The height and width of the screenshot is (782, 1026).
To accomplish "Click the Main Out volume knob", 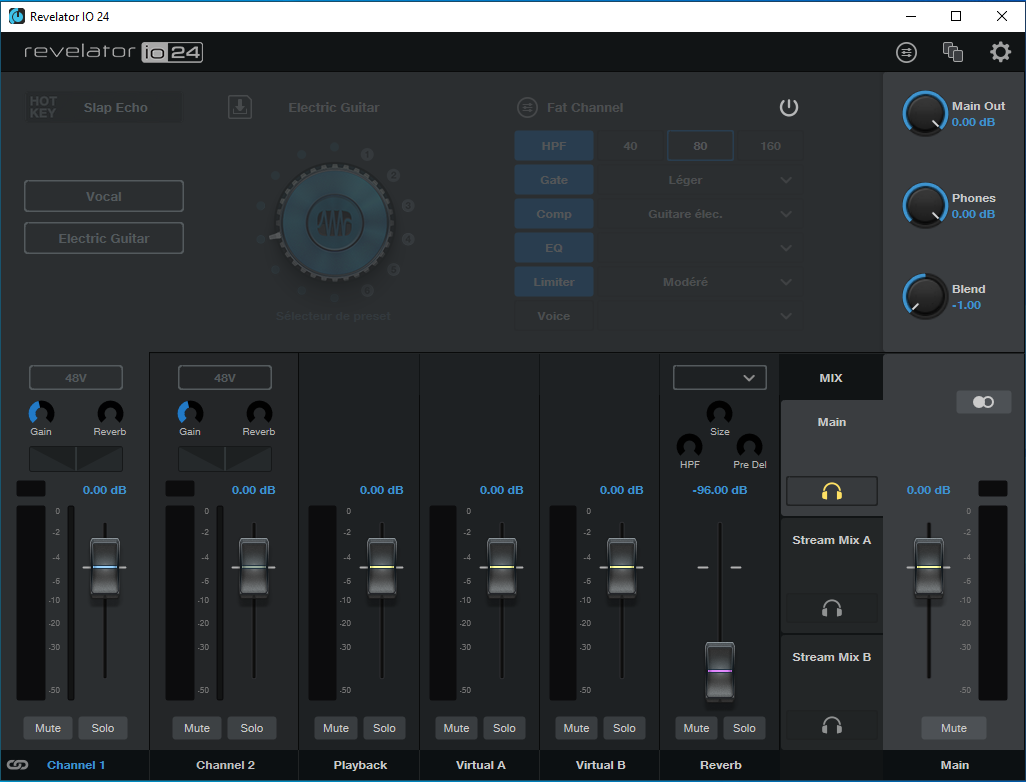I will coord(925,114).
